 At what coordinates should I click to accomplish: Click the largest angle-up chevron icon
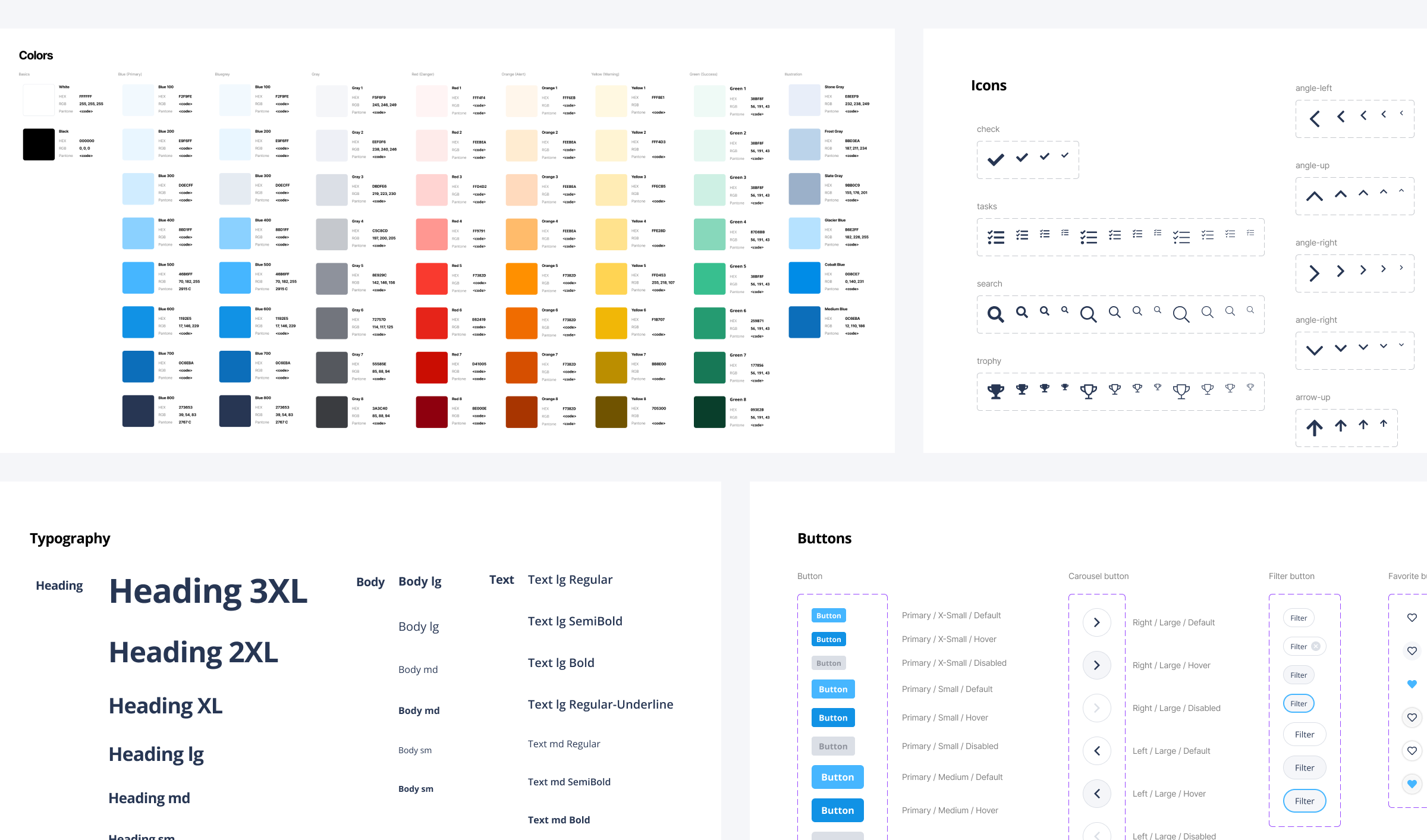coord(1315,196)
